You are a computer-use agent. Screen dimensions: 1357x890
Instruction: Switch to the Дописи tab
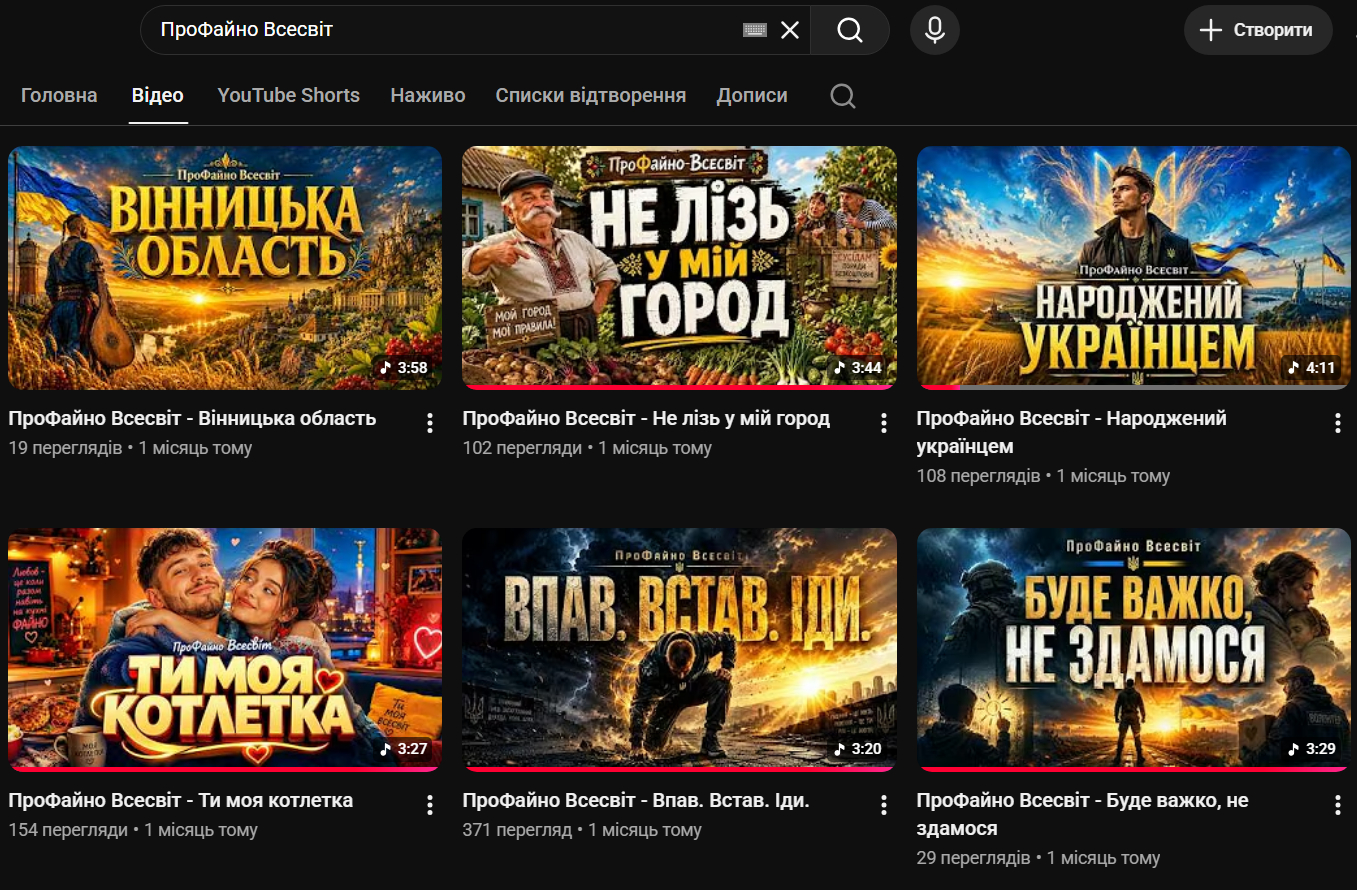tap(752, 96)
